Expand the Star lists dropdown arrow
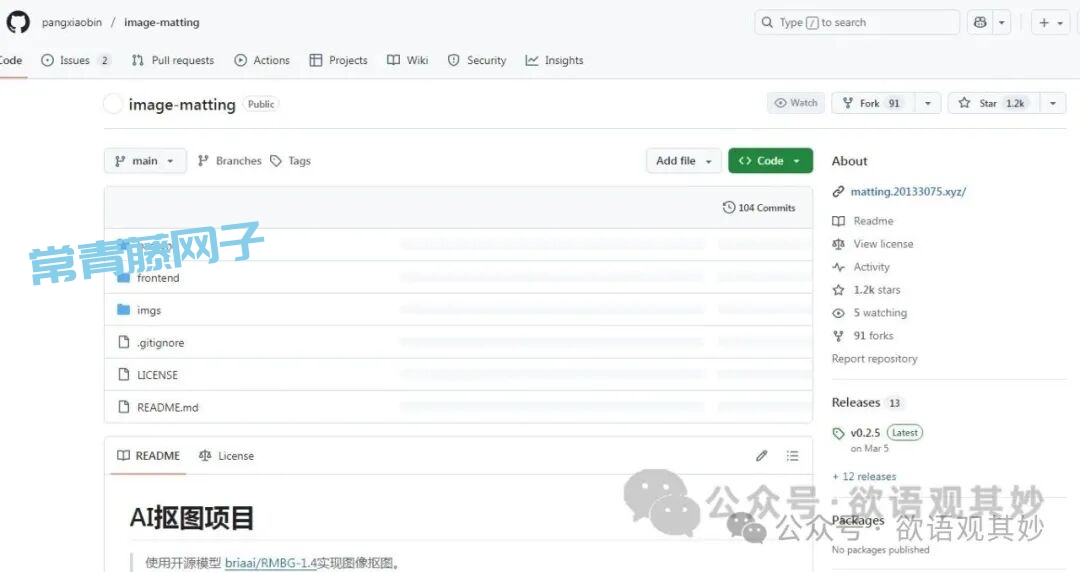This screenshot has width=1080, height=572. pos(1052,103)
